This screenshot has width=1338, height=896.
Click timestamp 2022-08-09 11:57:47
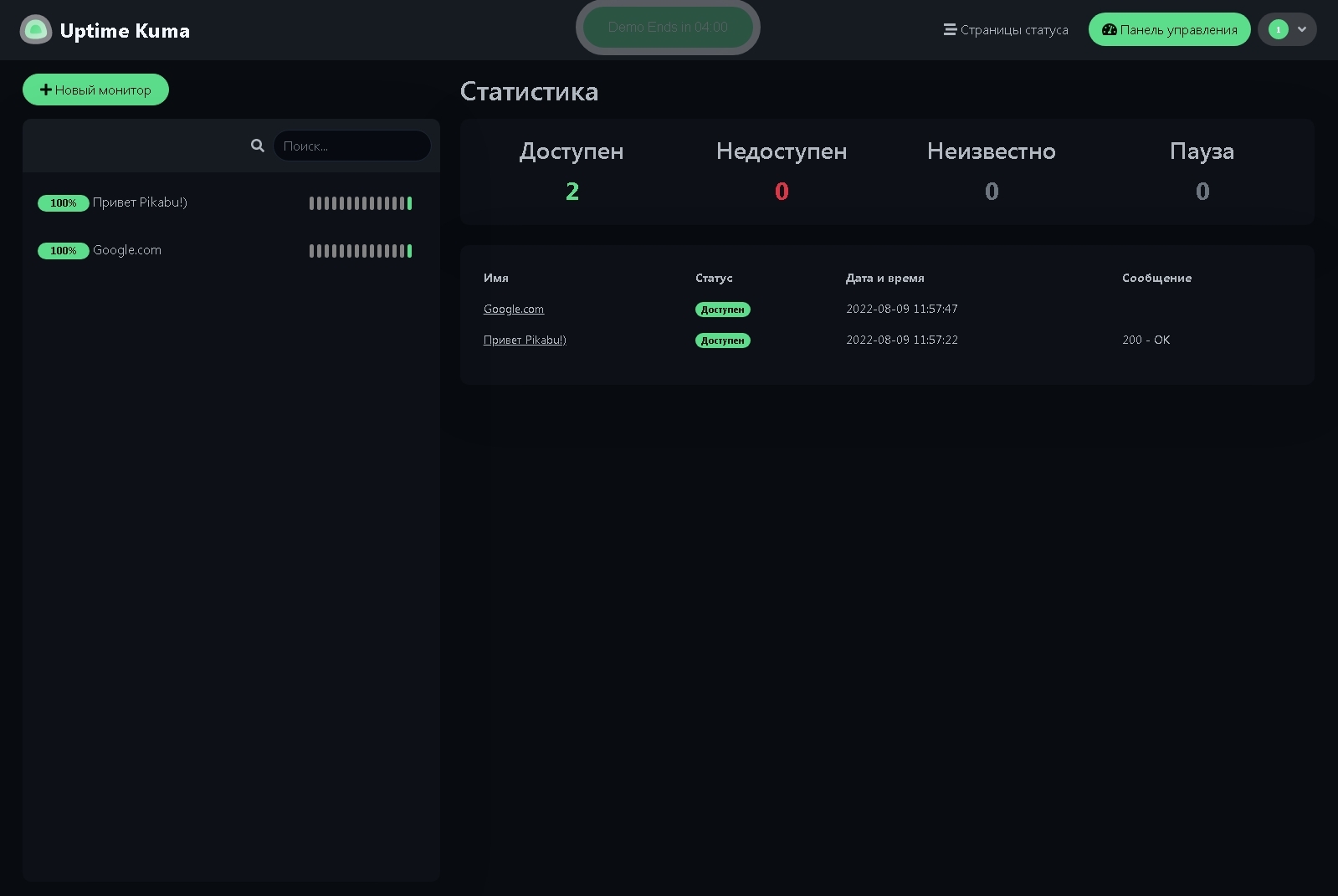(x=902, y=309)
